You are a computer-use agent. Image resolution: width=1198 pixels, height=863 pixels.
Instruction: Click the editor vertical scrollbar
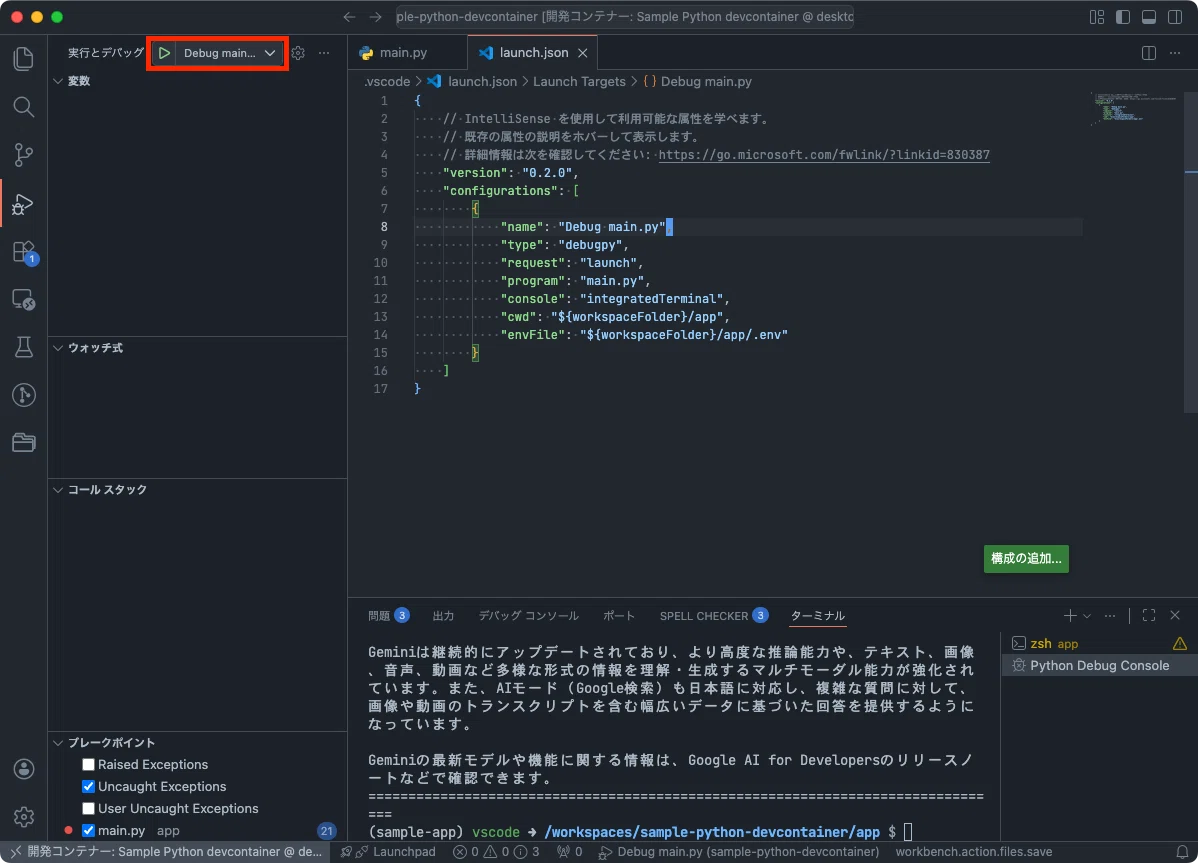click(1190, 252)
